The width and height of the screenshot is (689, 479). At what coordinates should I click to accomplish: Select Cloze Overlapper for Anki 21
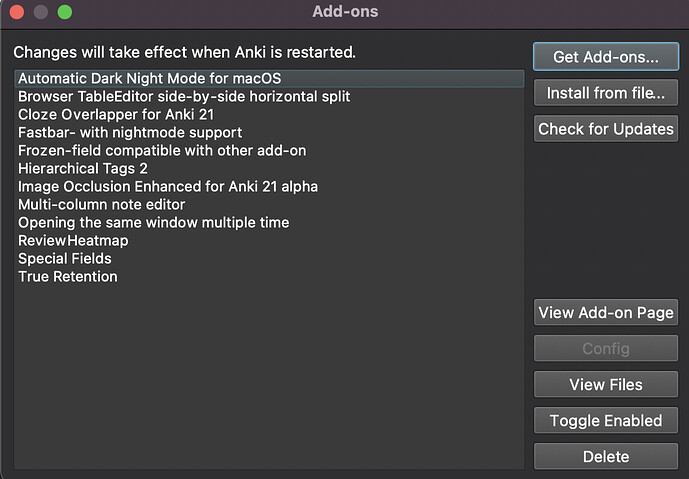pos(269,114)
